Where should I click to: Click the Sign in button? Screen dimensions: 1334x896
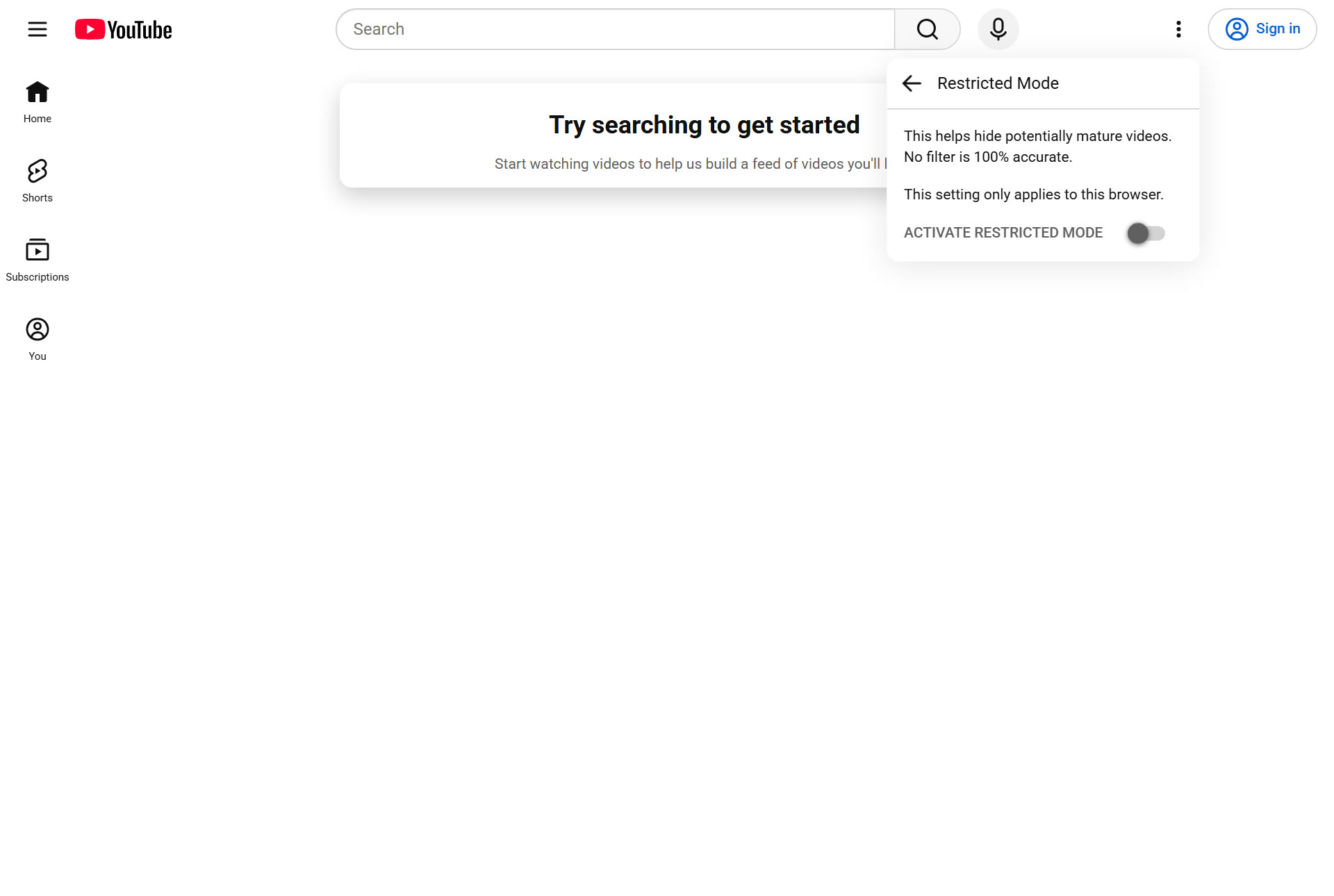click(1262, 29)
